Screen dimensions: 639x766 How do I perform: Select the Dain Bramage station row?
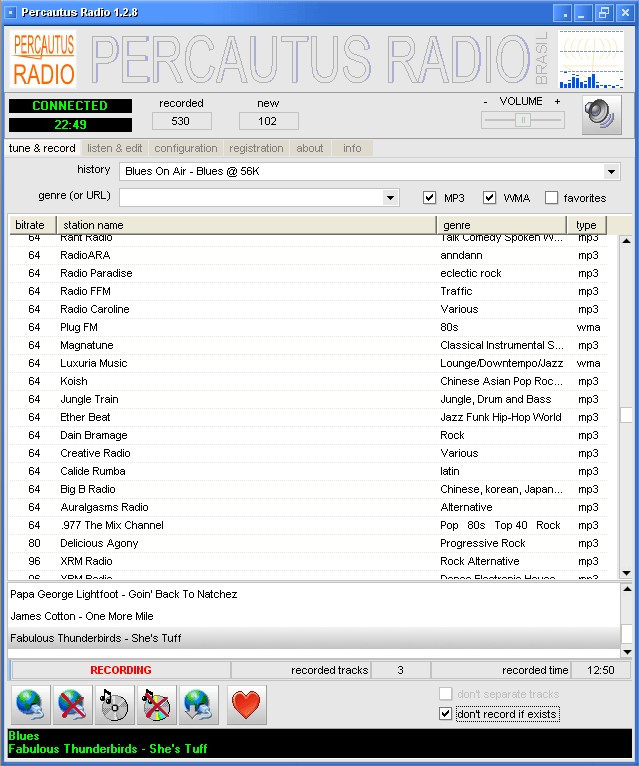click(309, 435)
